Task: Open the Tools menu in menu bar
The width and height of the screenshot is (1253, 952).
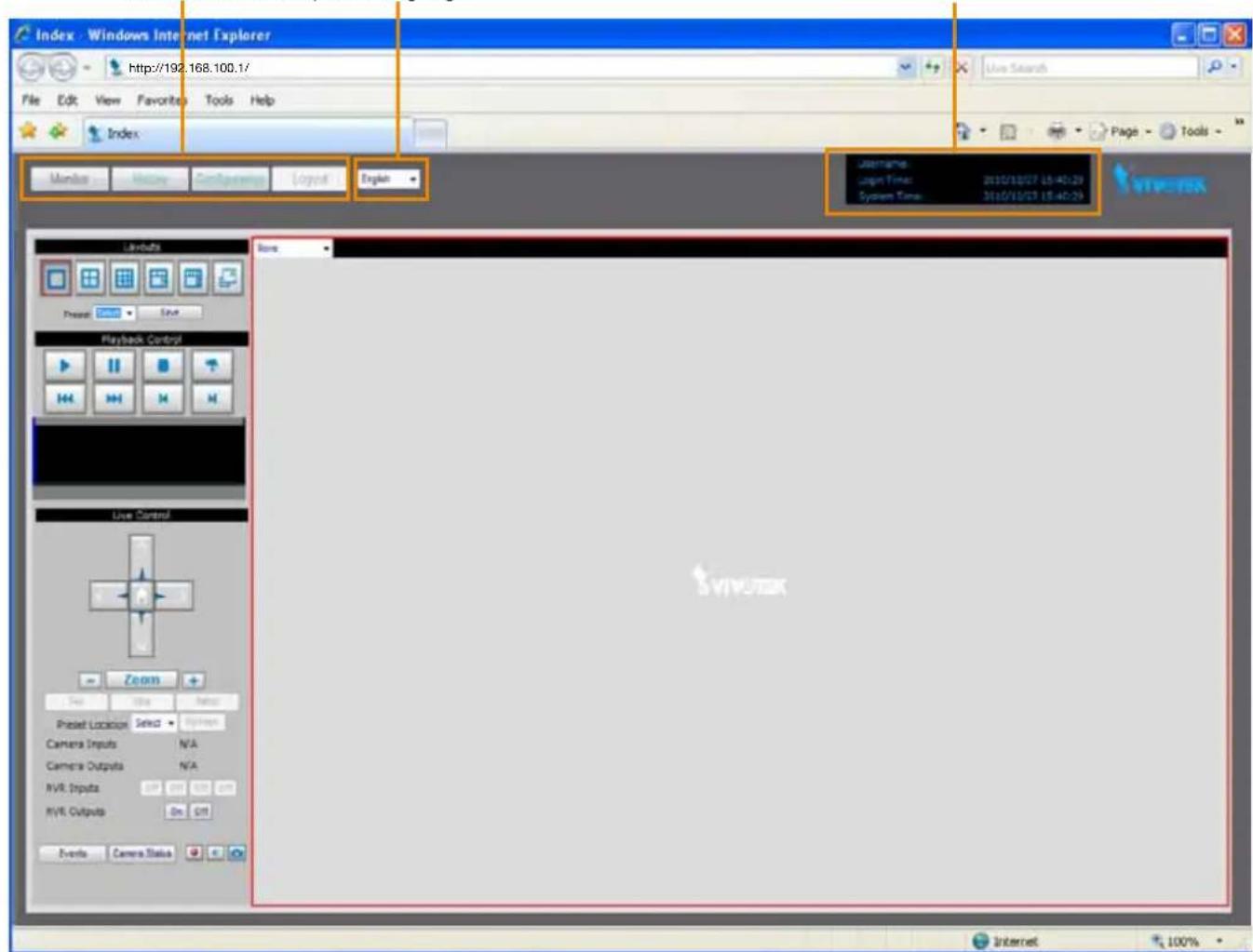Action: [219, 100]
